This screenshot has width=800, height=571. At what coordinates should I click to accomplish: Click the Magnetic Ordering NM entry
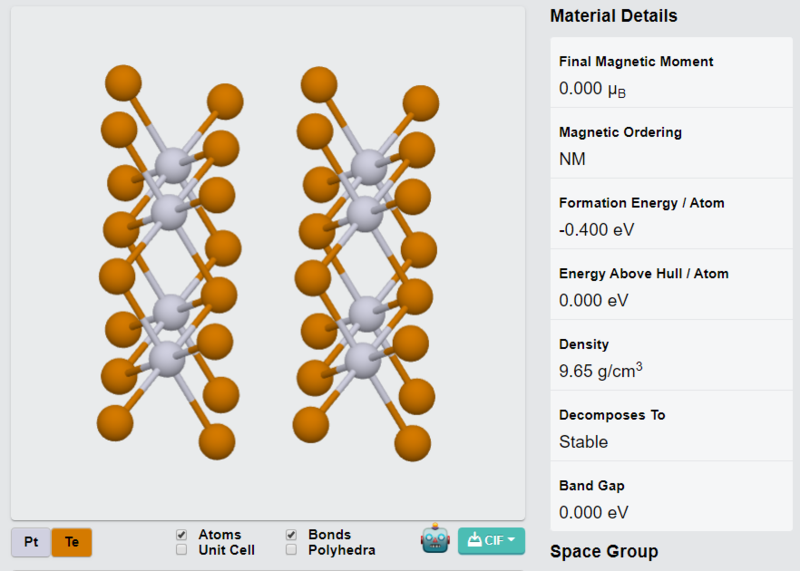click(x=671, y=143)
